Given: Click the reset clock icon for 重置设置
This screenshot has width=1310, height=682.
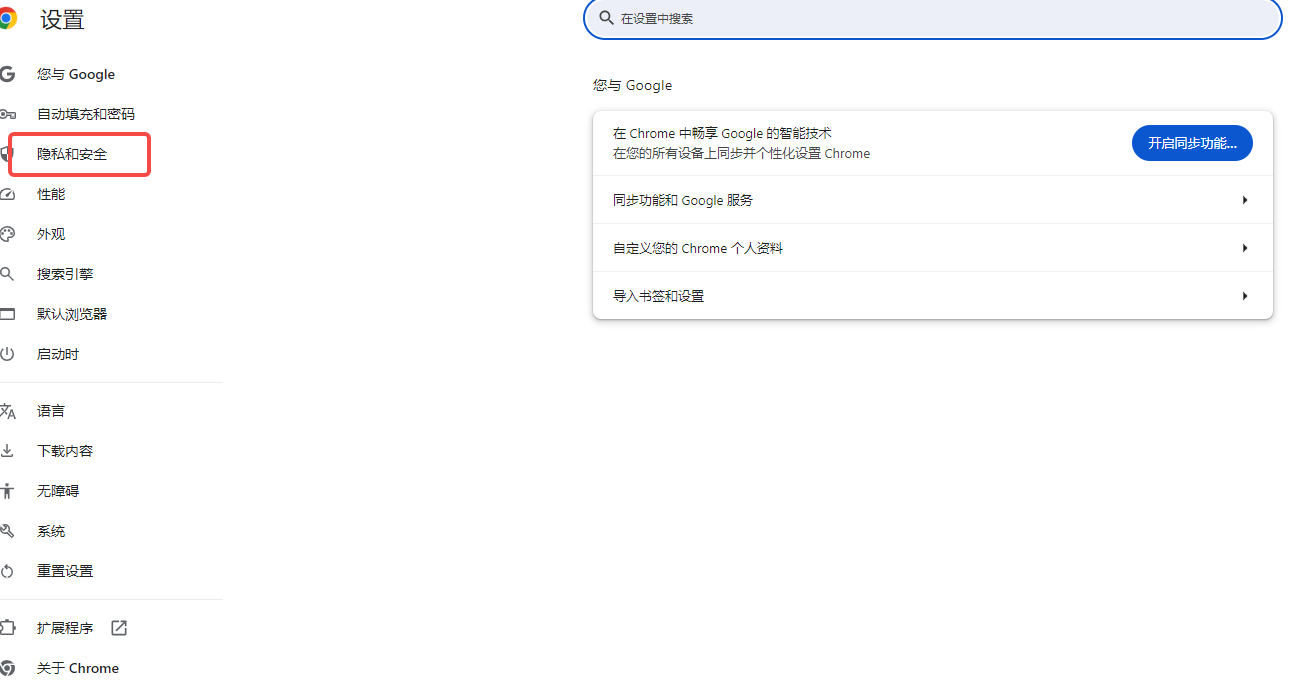Looking at the screenshot, I should point(7,571).
